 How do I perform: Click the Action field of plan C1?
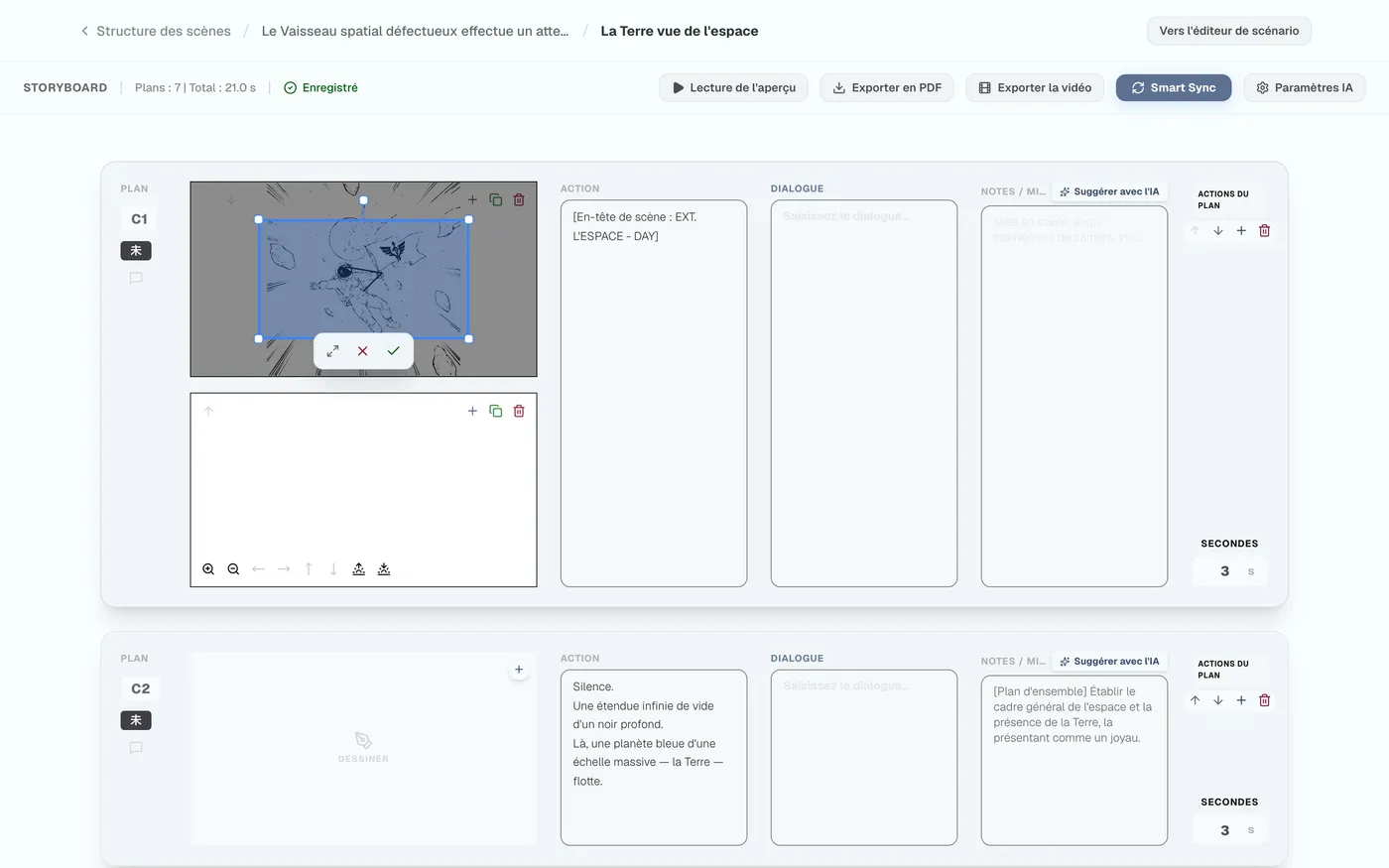point(654,394)
